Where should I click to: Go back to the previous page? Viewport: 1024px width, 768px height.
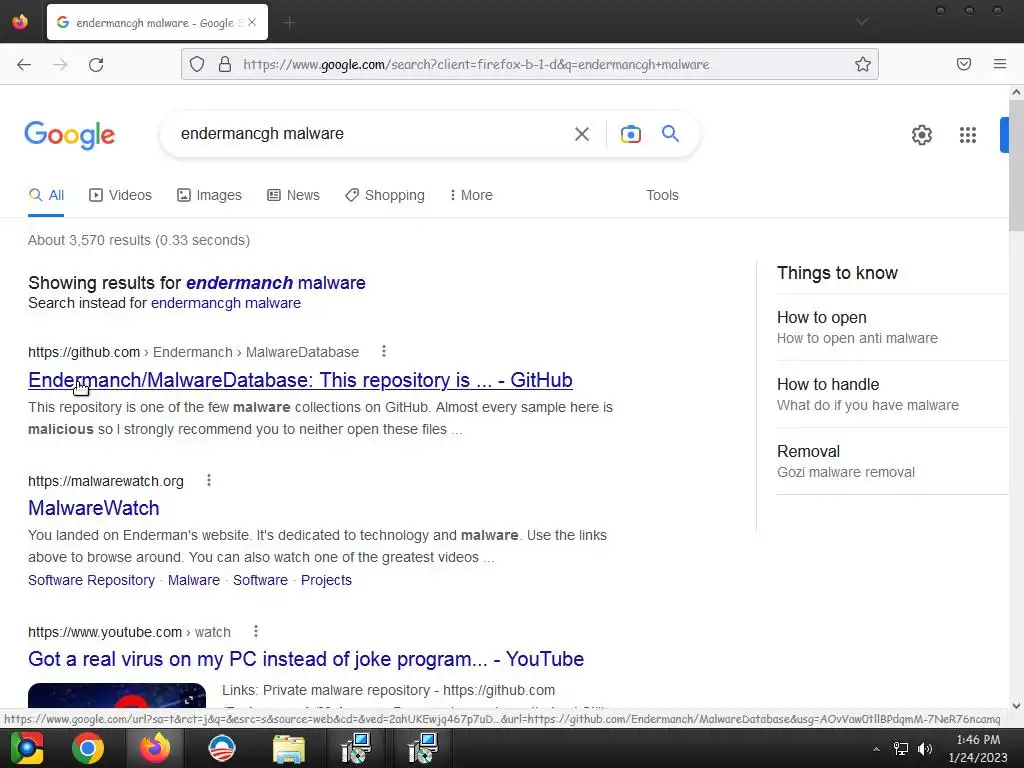click(x=24, y=64)
